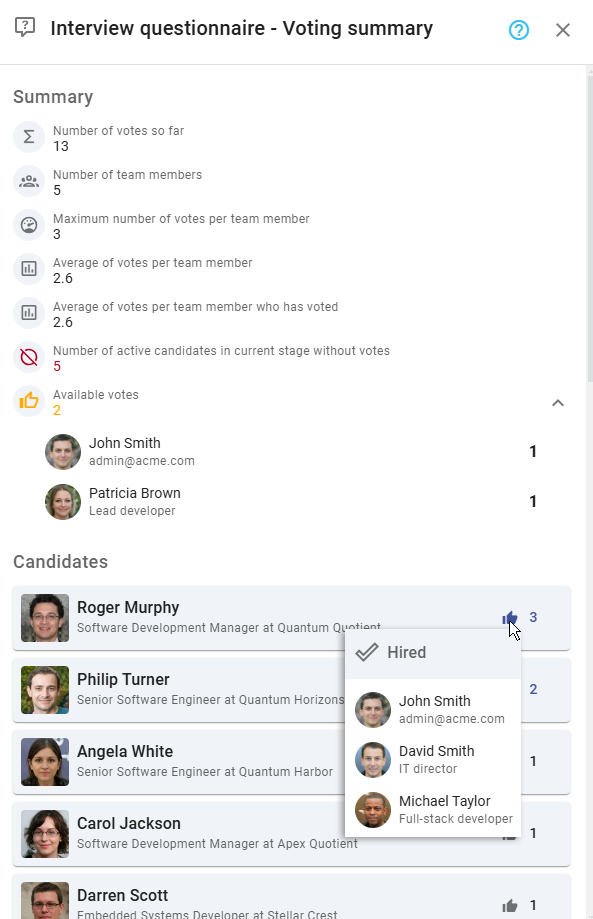Click the no-votes crossed-circle icon
593x919 pixels.
click(x=28, y=357)
